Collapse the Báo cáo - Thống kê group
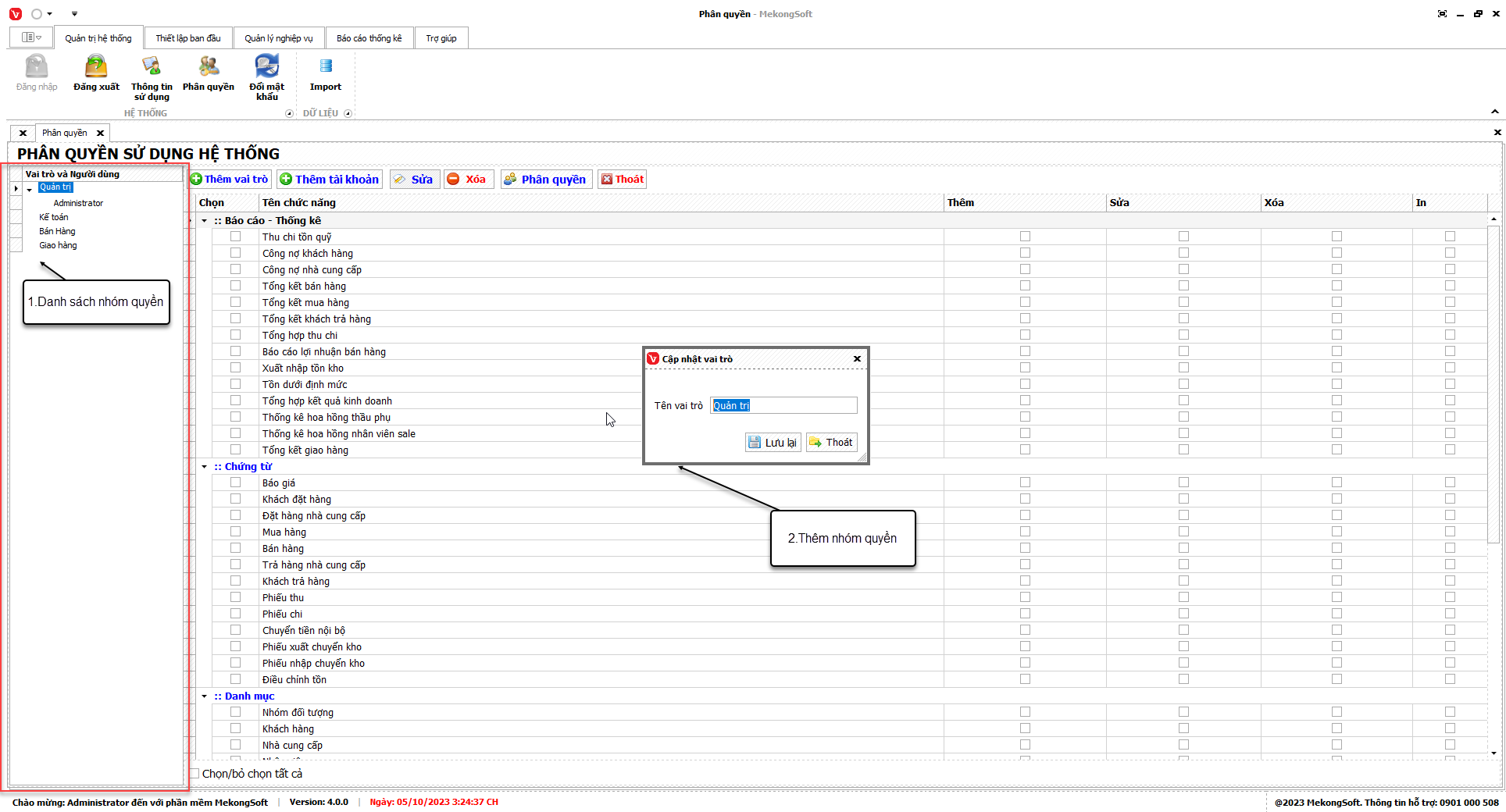Viewport: 1506px width, 812px height. point(205,221)
